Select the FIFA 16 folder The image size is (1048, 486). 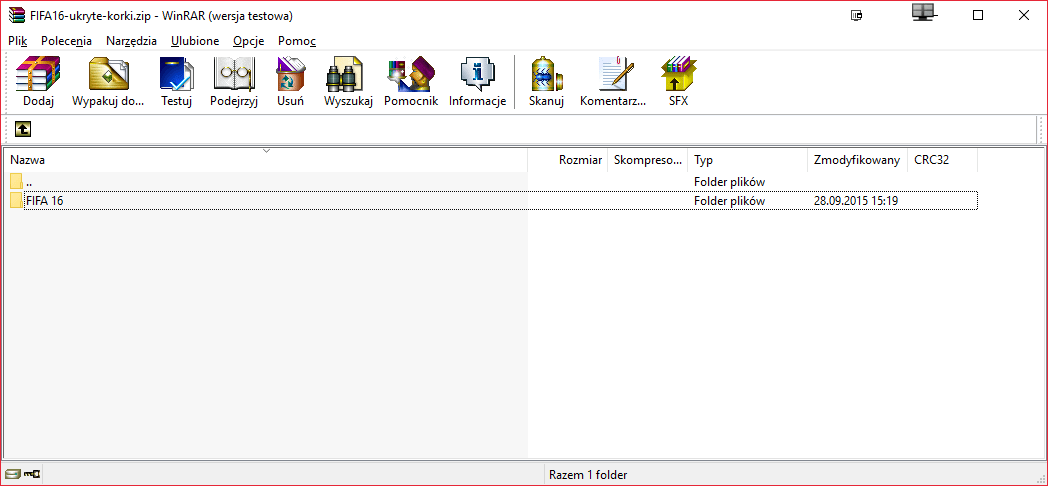tap(45, 201)
